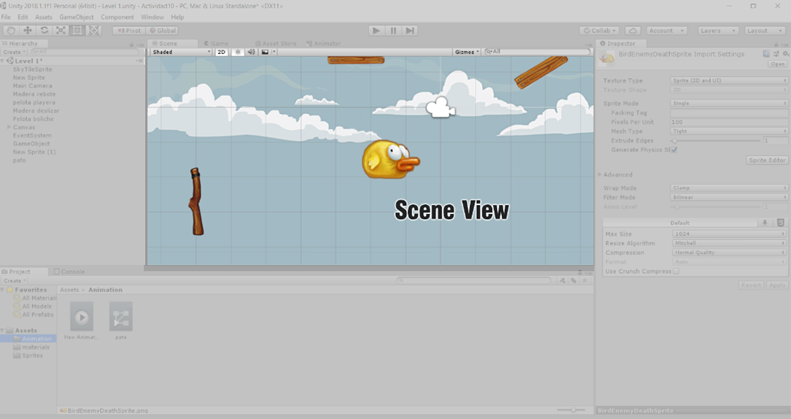Viewport: 791px width, 419px height.
Task: Switch to the Animator tab
Action: tap(324, 43)
